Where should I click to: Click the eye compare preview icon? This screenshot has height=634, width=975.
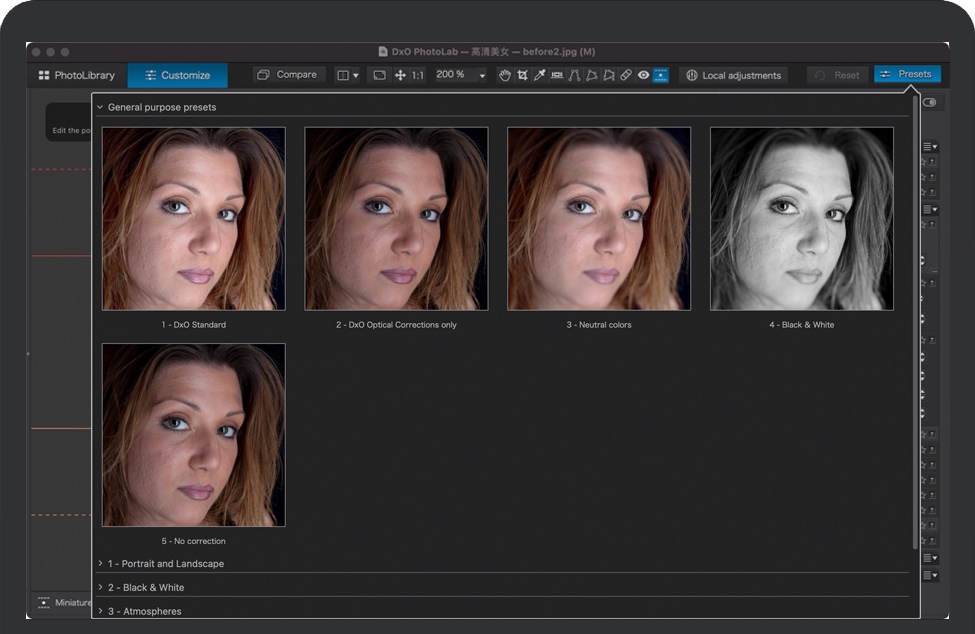[644, 75]
